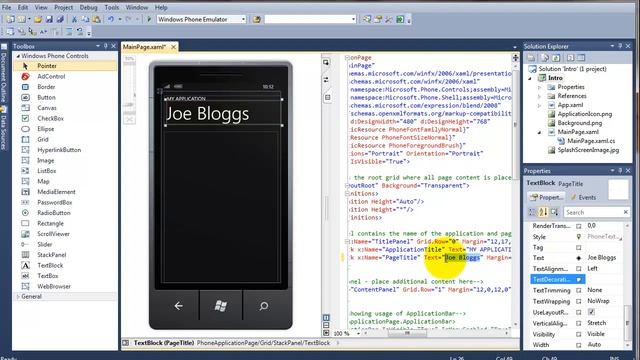Open the Events tab in Properties
Screen dimensions: 640x360
(583, 197)
